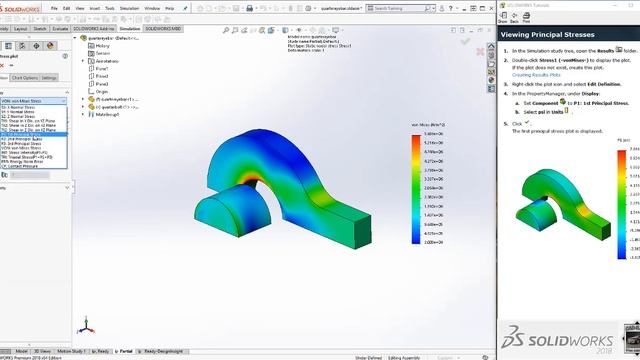Screen dimensions: 640x360
Task: Click Show icon in Tutorial window
Action: coord(503,17)
